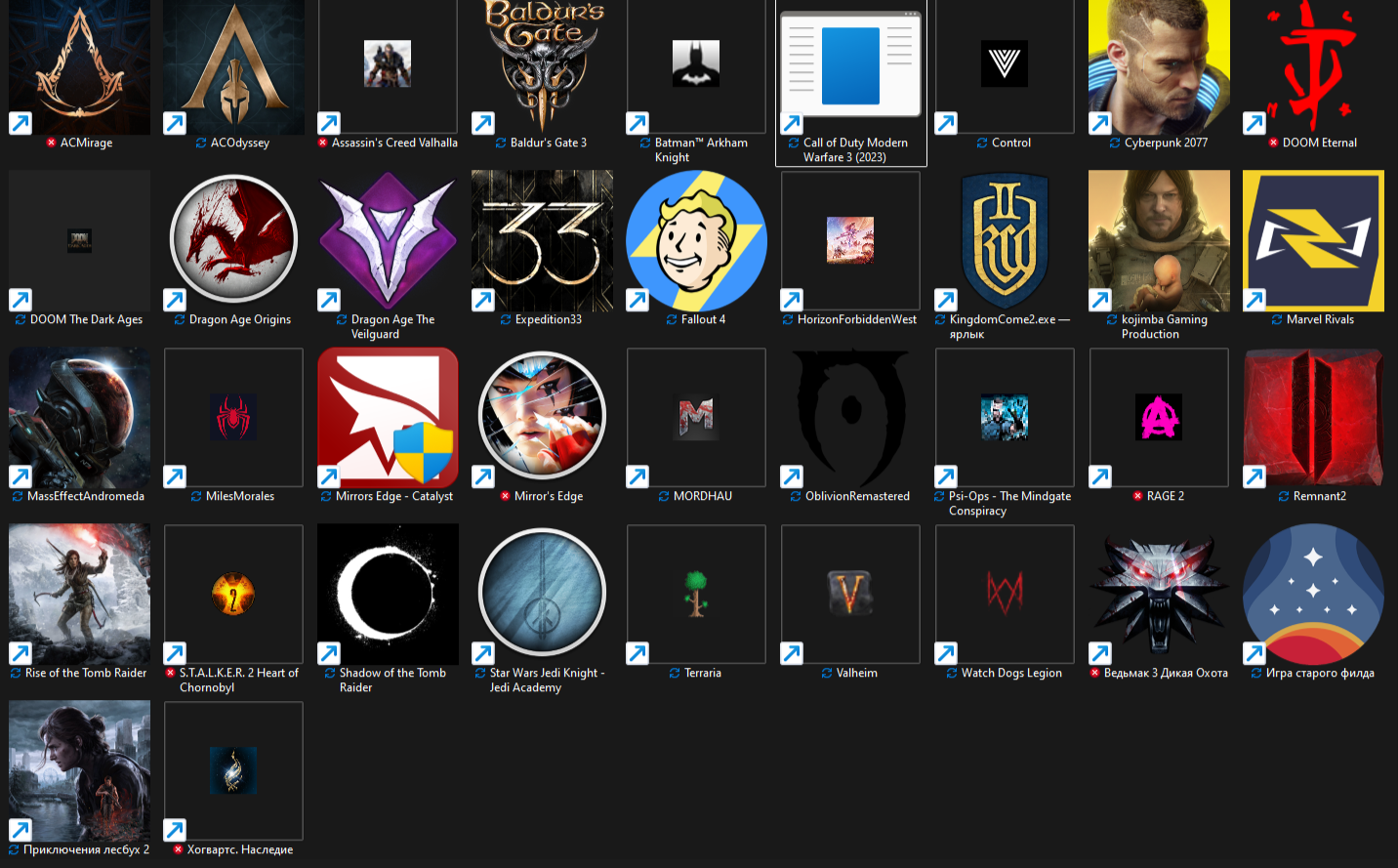Open kojimba Gaming Production icon
This screenshot has height=868, width=1398.
click(x=1160, y=241)
